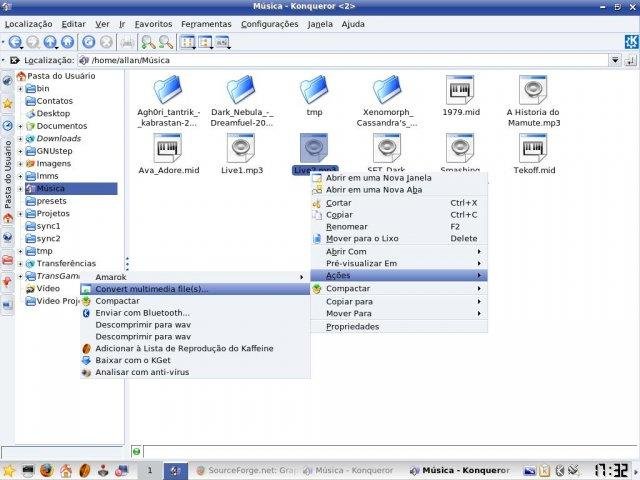
Task: Expand the bin folder tree node
Action: [x=20, y=89]
